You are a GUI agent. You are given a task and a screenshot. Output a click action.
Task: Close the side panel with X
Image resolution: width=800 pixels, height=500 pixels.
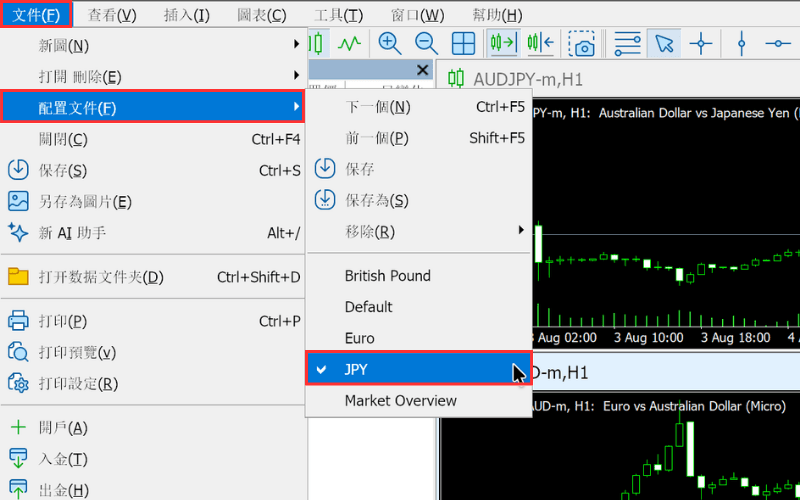(422, 70)
